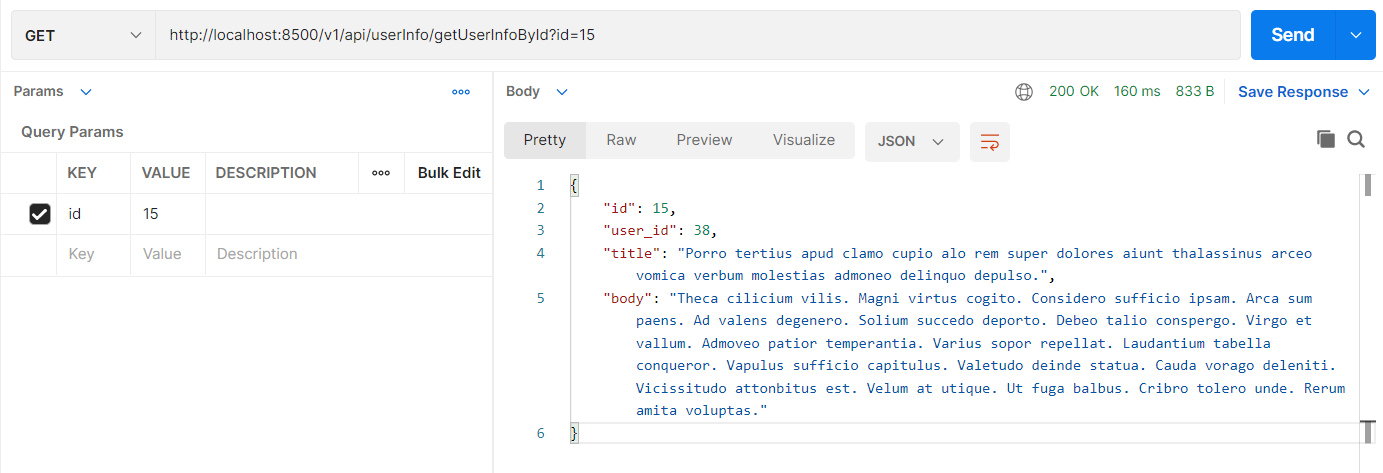The width and height of the screenshot is (1383, 473).
Task: Open Params panel three-dots options
Action: 461,92
